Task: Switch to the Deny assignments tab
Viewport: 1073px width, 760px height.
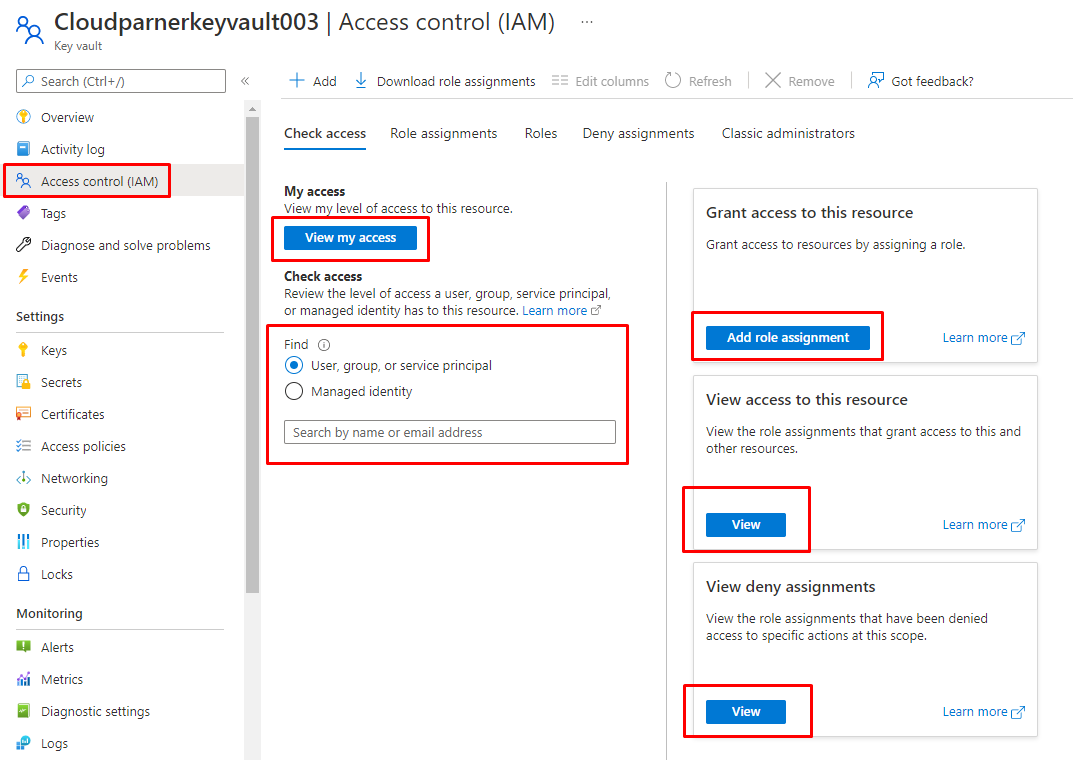Action: click(x=638, y=133)
